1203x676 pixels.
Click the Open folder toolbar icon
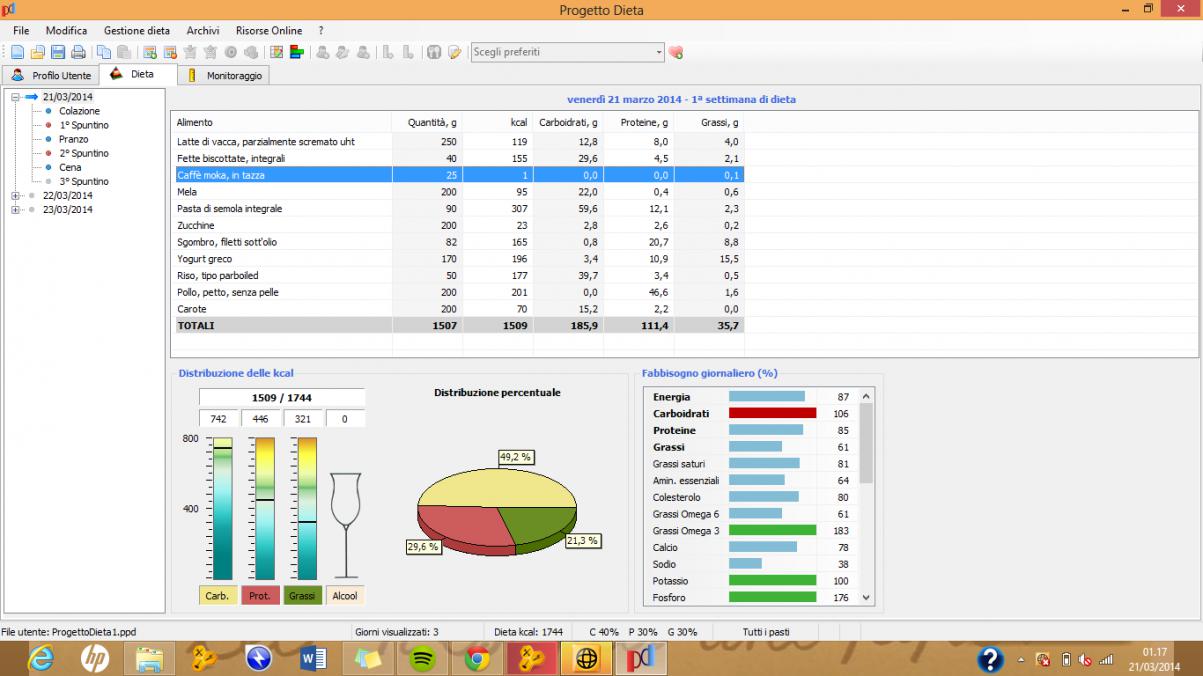click(37, 52)
